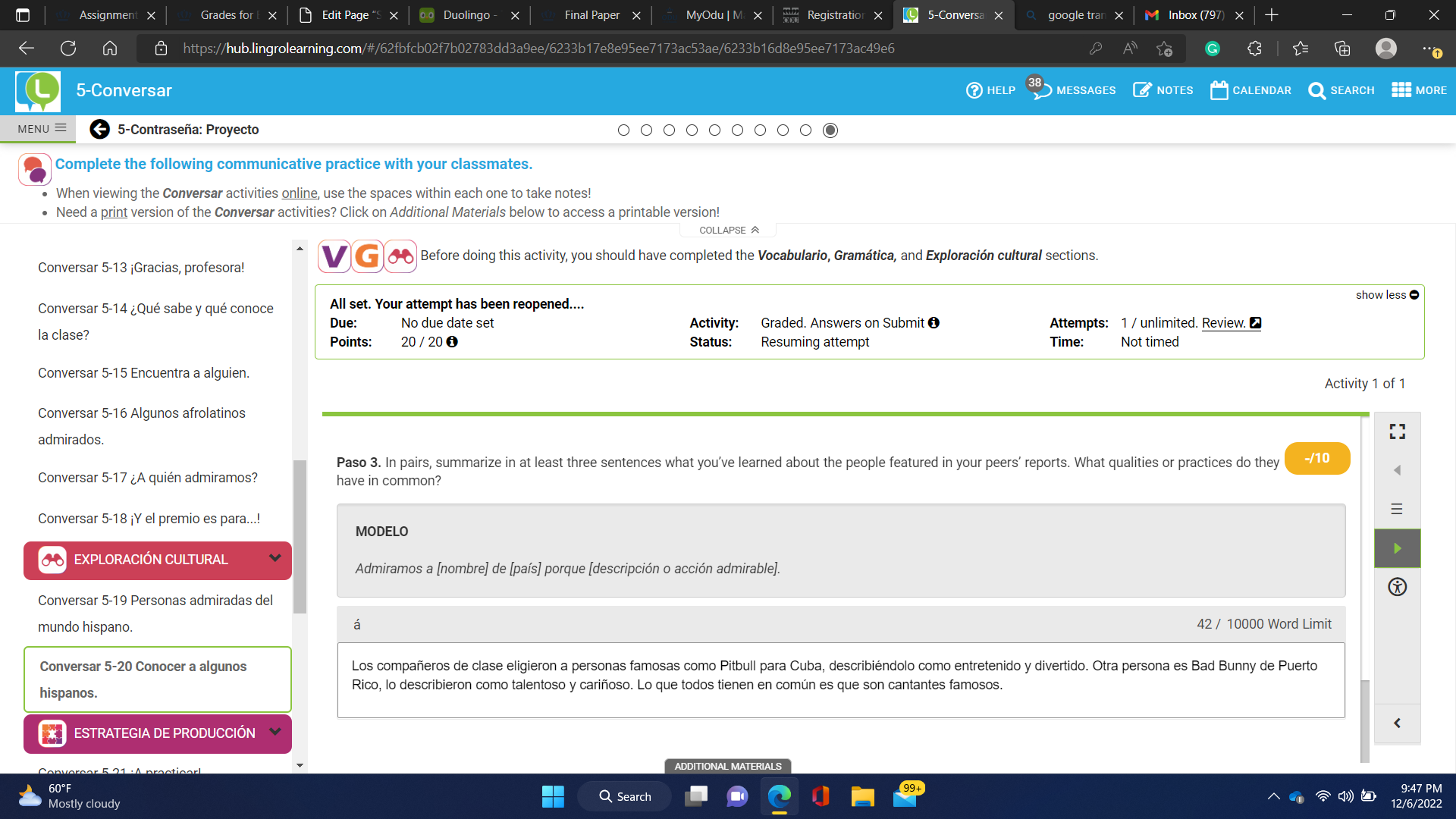Click the fullscreen expand icon
1456x819 pixels.
(x=1397, y=431)
